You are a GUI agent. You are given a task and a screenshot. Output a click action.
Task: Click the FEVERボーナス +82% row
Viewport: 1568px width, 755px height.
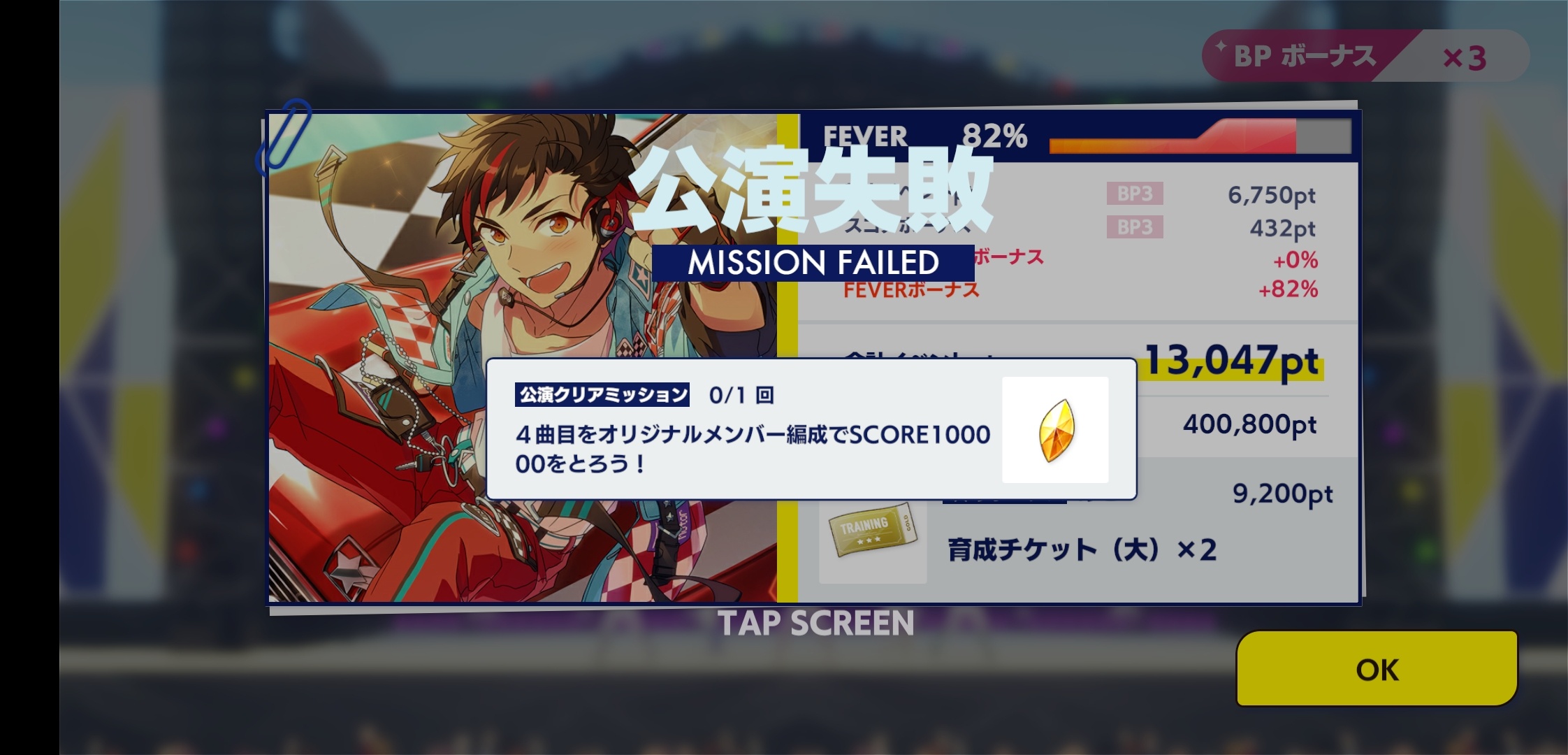point(1080,289)
